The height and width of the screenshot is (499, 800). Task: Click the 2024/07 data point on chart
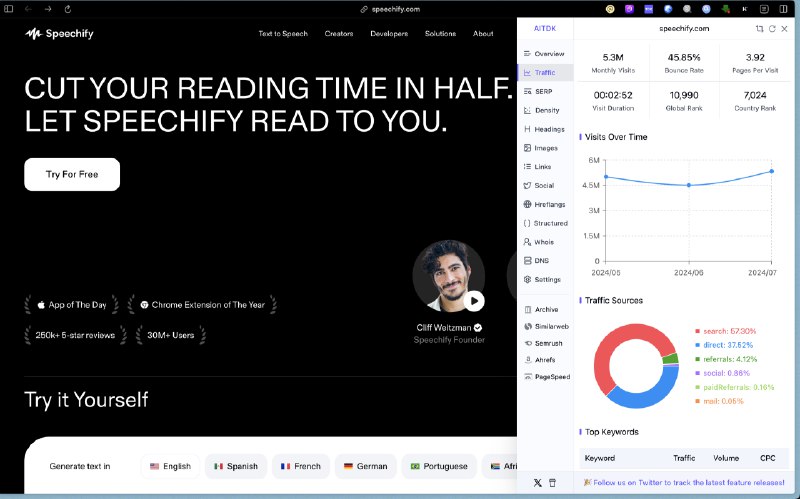[771, 171]
